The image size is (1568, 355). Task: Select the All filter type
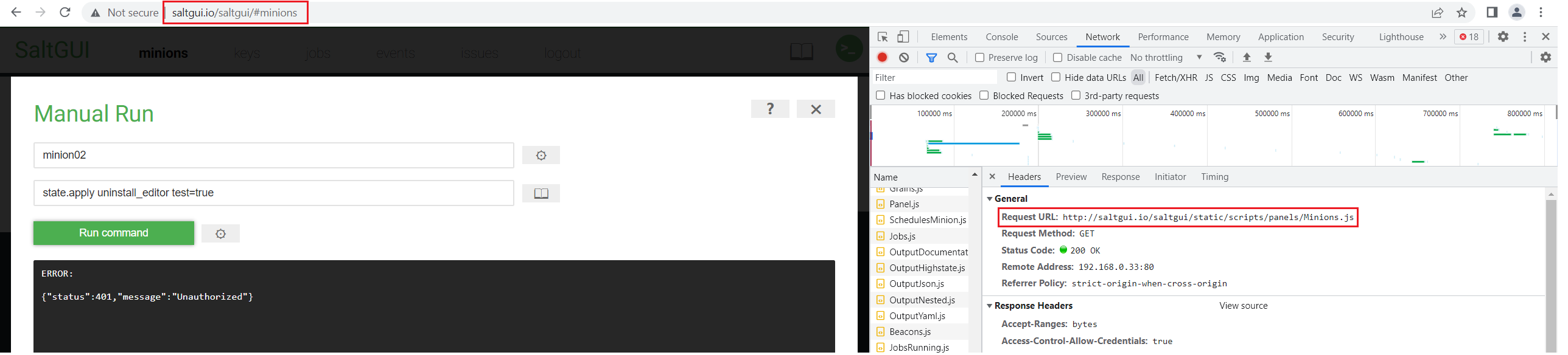(x=1138, y=78)
